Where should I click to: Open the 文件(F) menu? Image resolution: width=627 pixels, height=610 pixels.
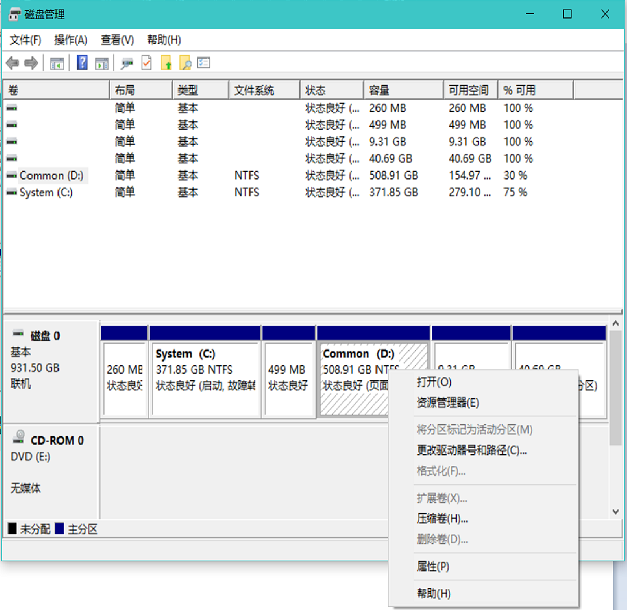pyautogui.click(x=26, y=40)
